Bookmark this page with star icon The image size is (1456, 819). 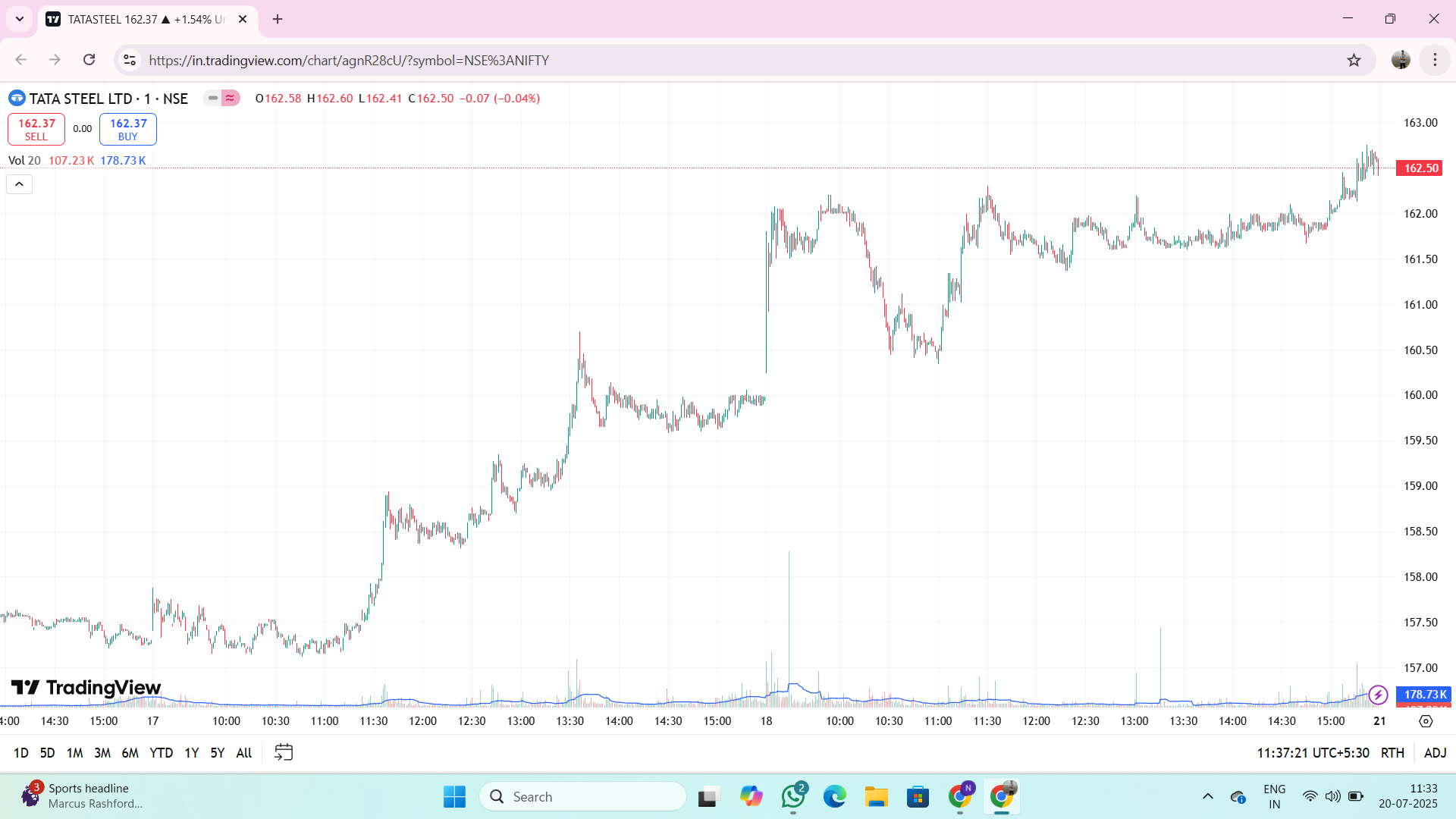(x=1354, y=60)
